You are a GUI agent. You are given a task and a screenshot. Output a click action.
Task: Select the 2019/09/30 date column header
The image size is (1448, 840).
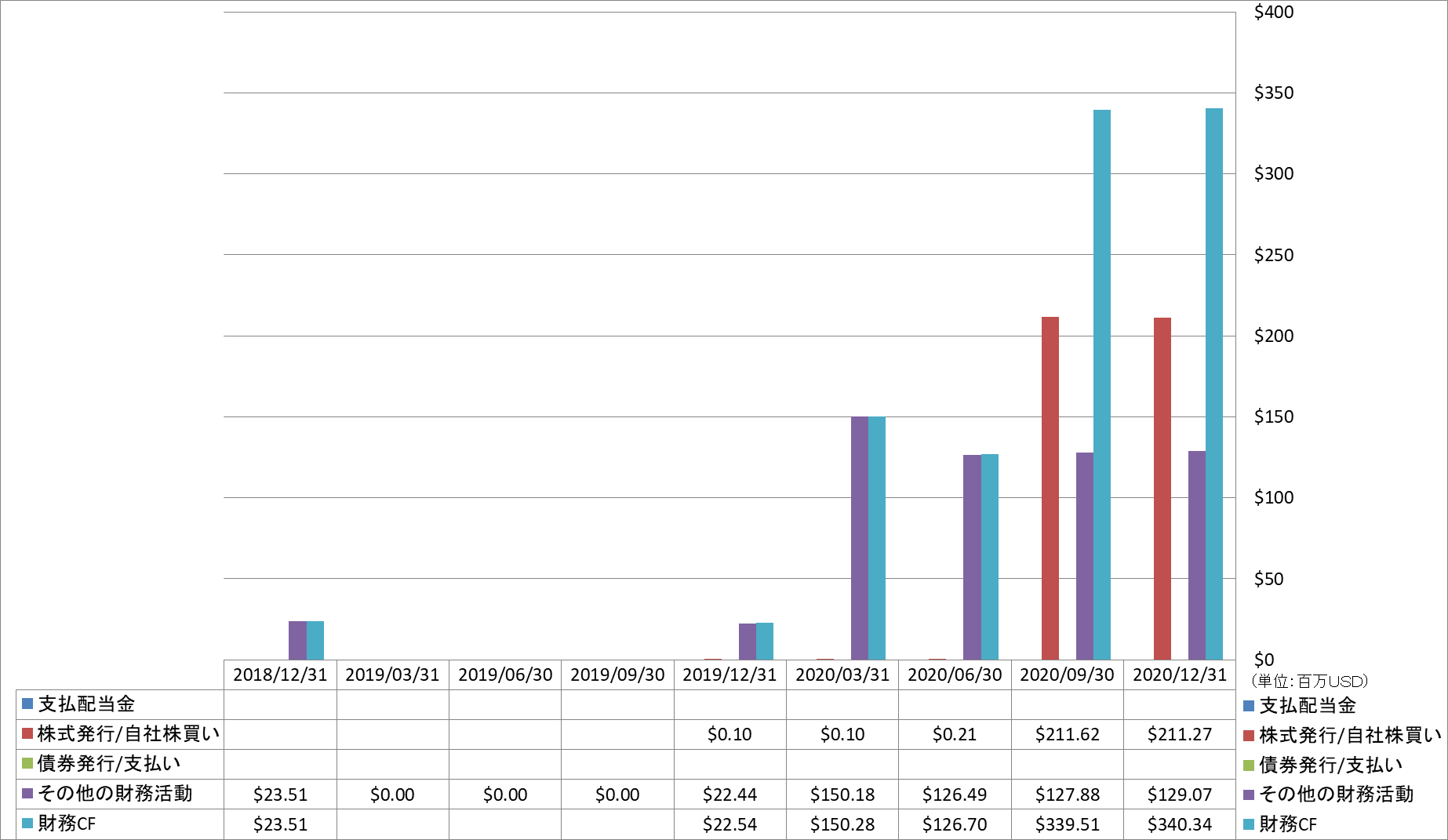617,675
